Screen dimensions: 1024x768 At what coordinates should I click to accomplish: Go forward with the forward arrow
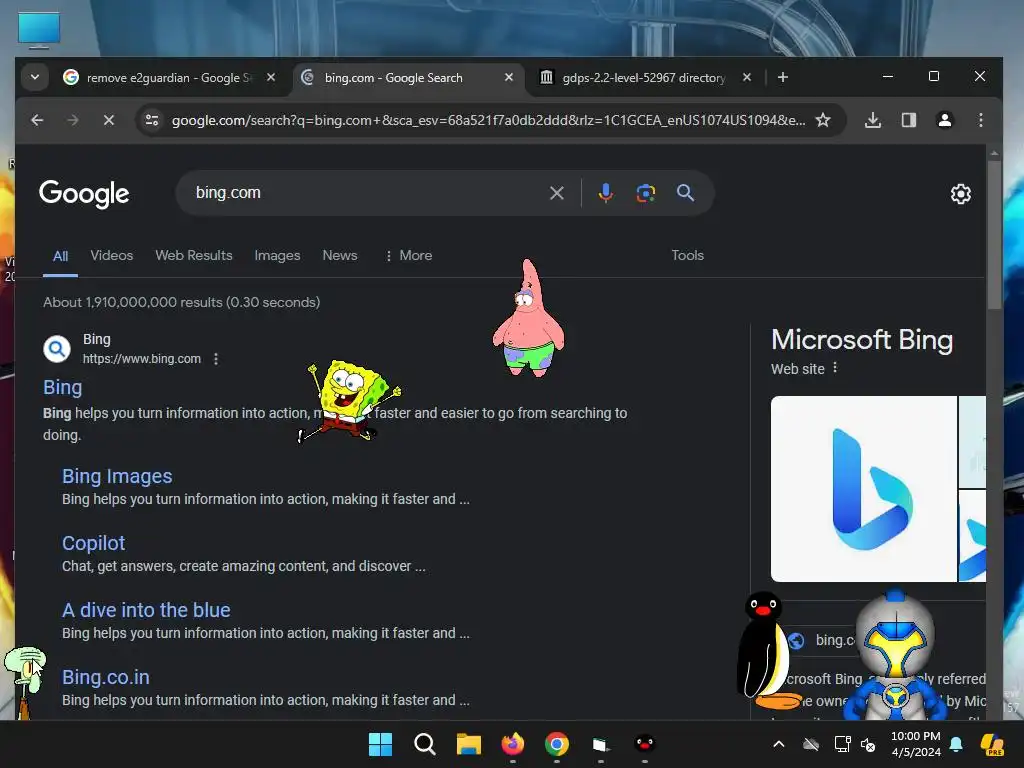click(72, 120)
